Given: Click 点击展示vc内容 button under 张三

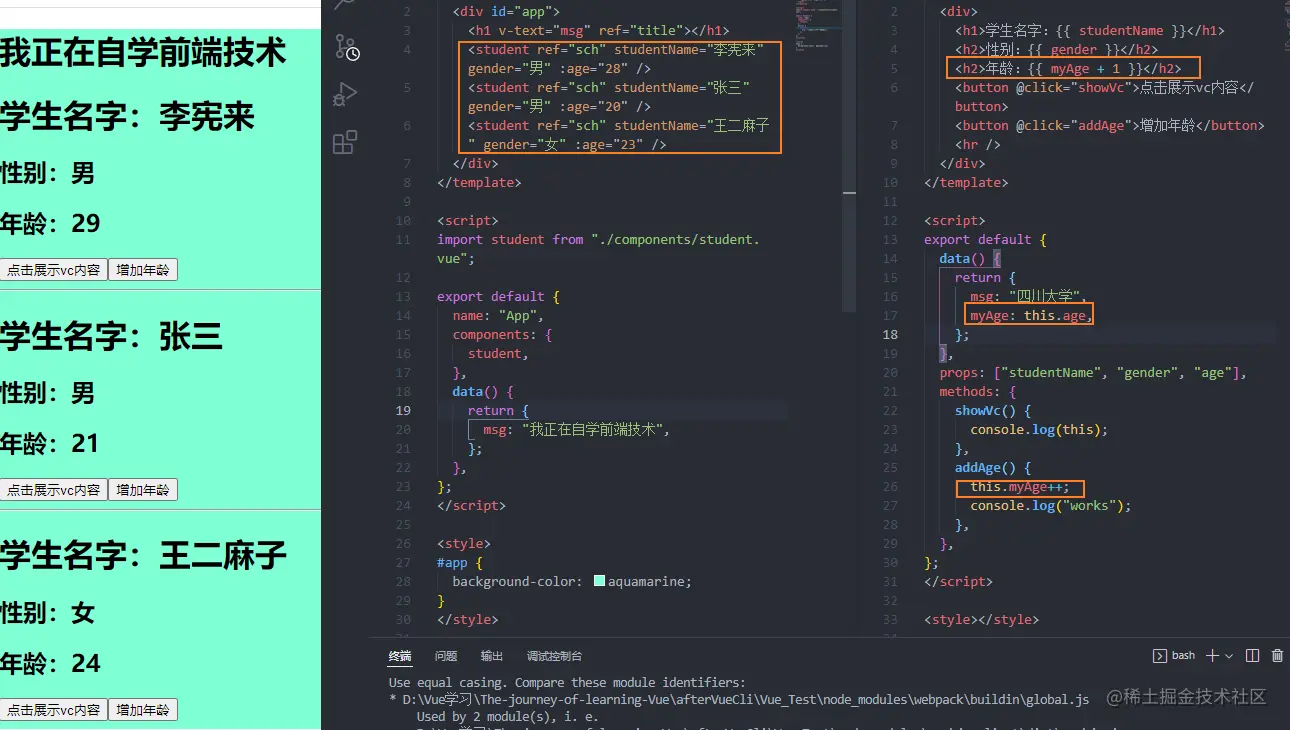Looking at the screenshot, I should (53, 490).
